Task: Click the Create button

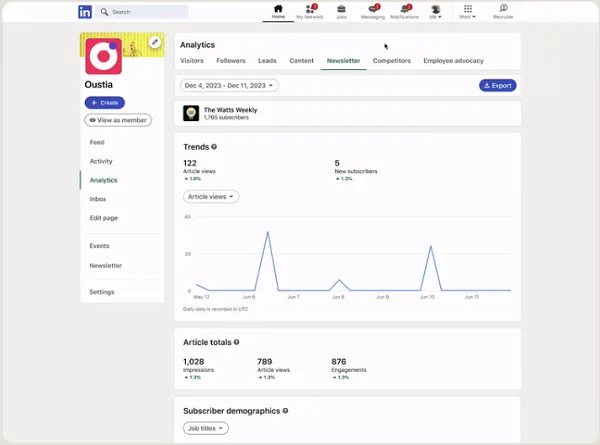Action: pos(104,103)
